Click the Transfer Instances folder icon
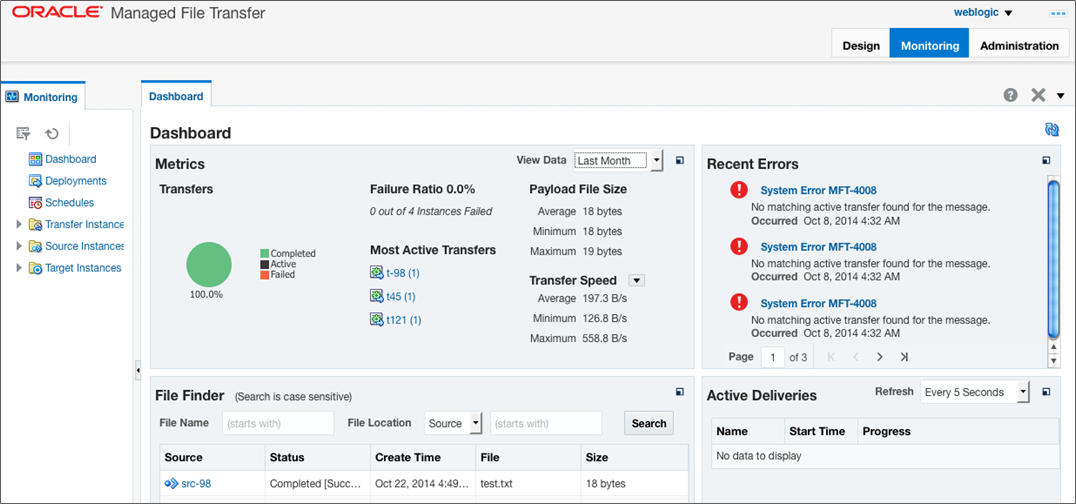1076x504 pixels. 35,225
